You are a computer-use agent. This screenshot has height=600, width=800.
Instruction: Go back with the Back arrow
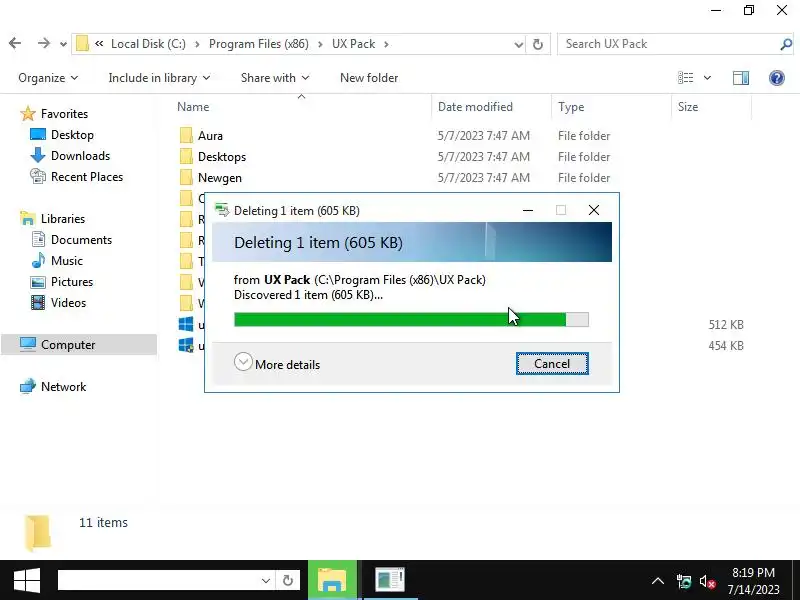click(15, 44)
